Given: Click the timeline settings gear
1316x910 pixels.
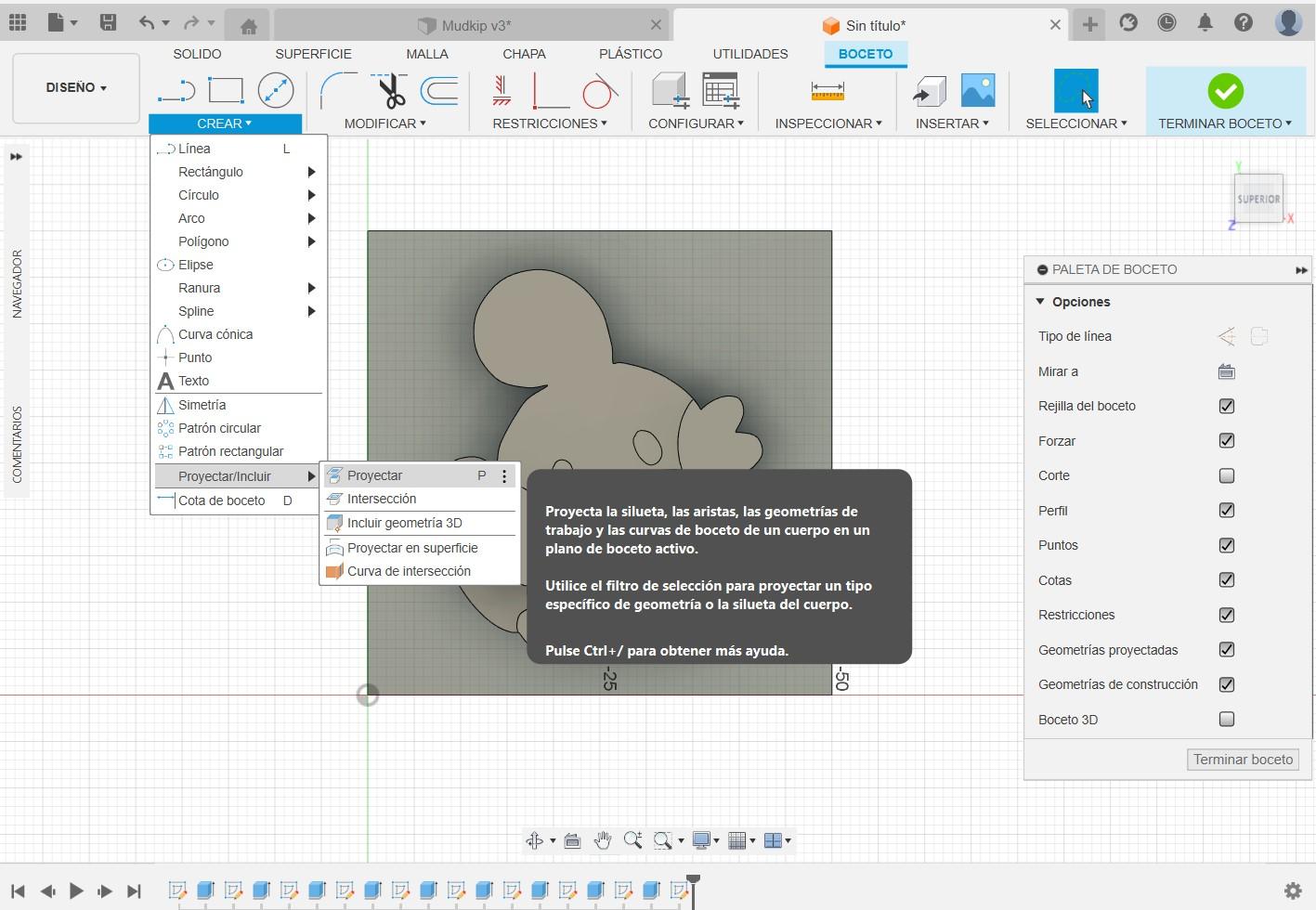Looking at the screenshot, I should tap(1292, 891).
